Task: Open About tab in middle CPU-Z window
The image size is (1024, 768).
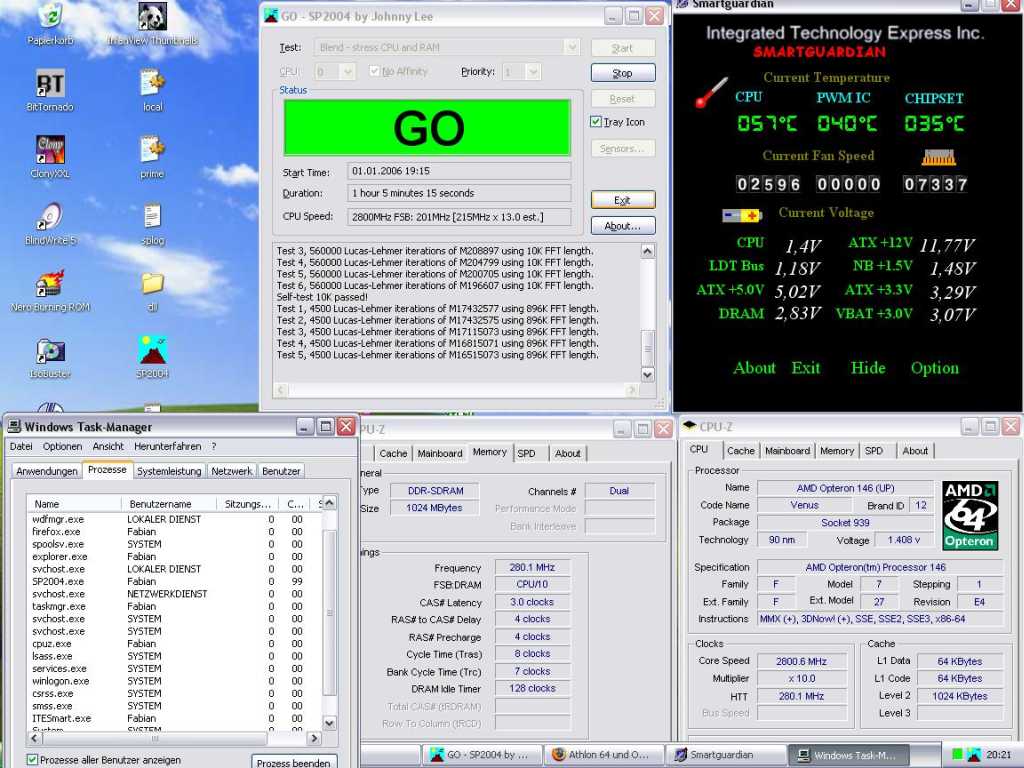Action: (x=568, y=453)
